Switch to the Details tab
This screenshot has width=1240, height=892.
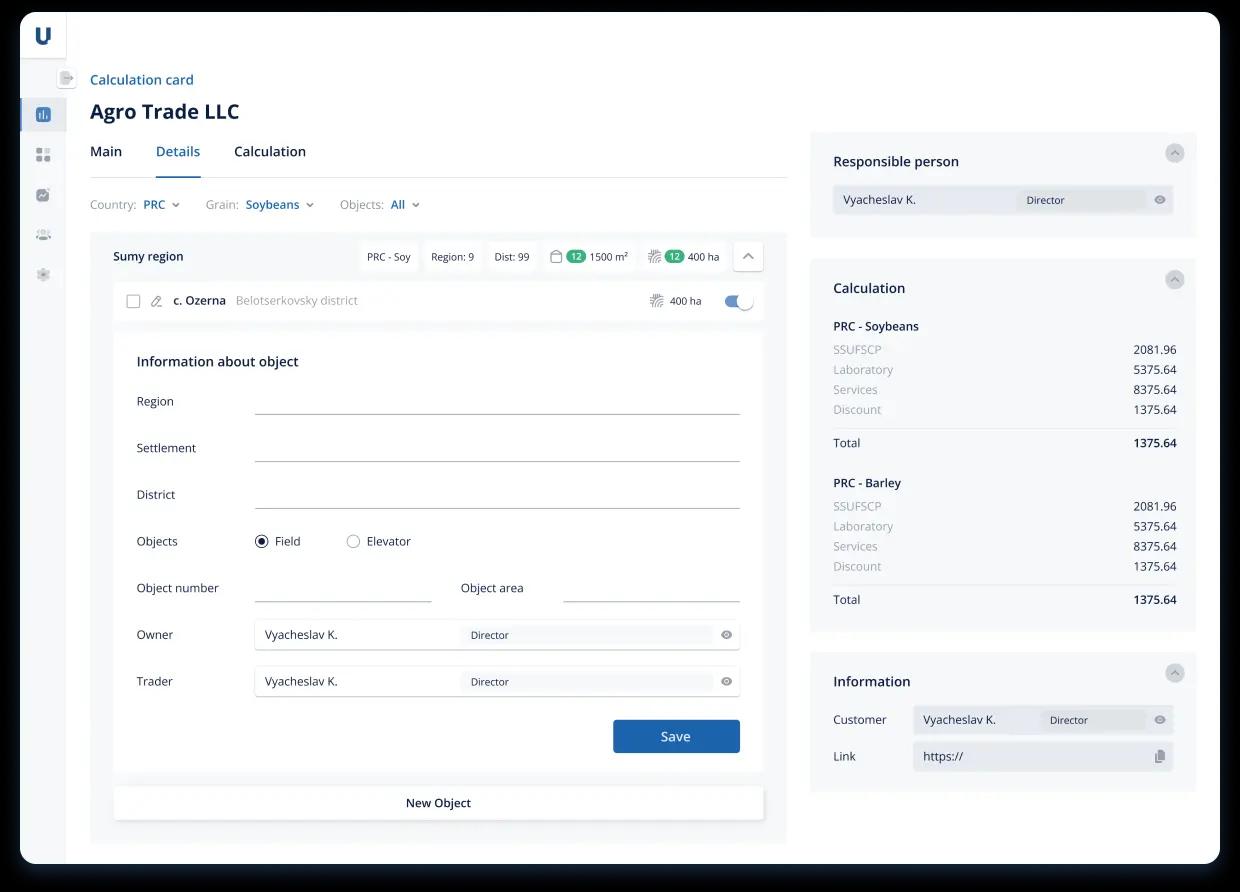point(178,152)
